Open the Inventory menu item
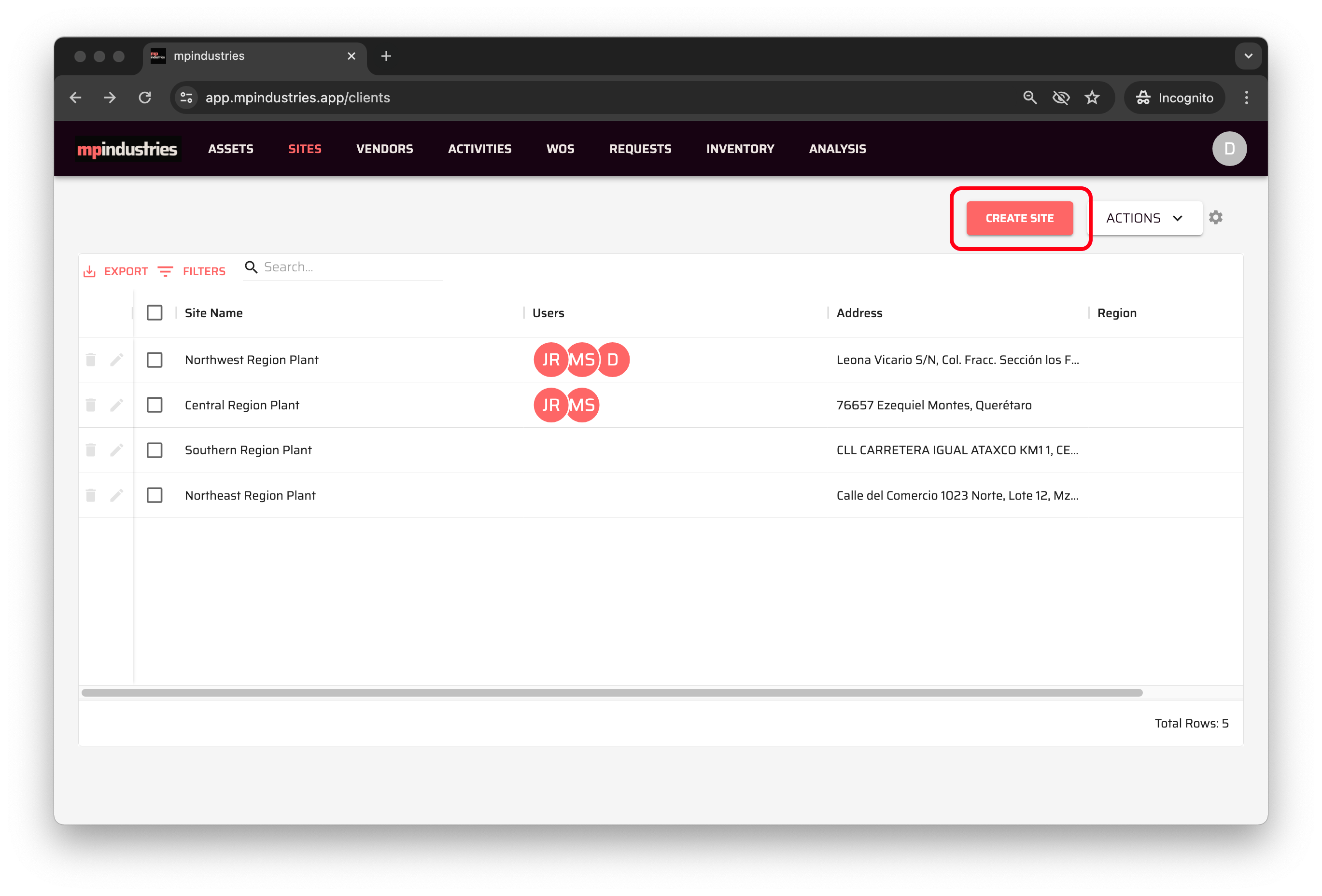The width and height of the screenshot is (1322, 896). [x=740, y=149]
